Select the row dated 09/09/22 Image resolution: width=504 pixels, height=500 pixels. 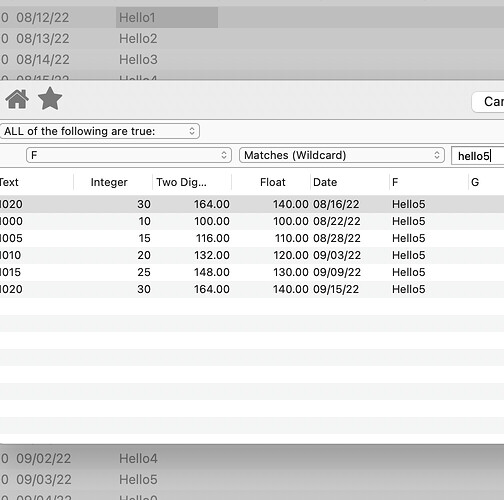point(252,272)
